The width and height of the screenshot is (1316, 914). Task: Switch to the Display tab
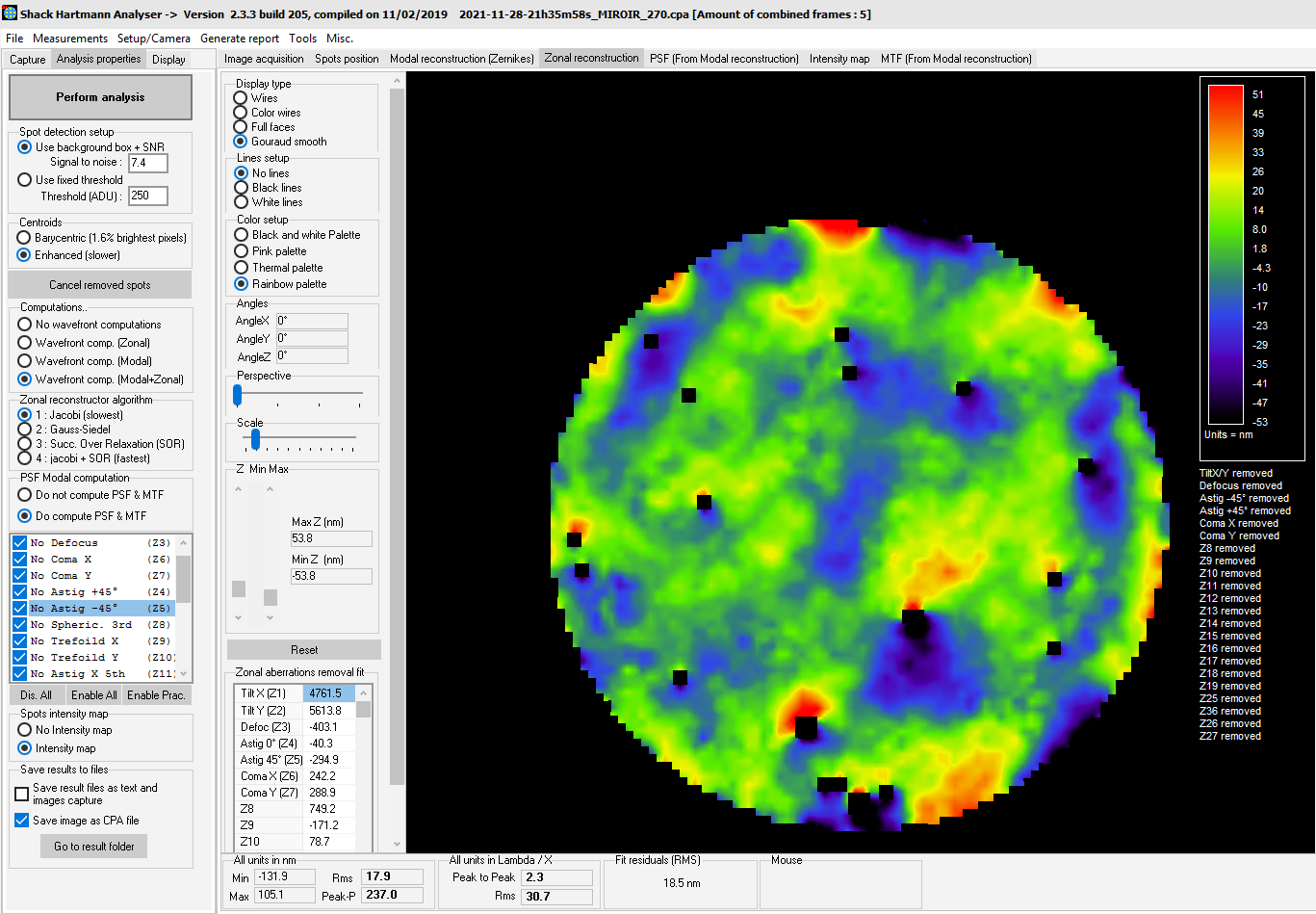coord(168,60)
